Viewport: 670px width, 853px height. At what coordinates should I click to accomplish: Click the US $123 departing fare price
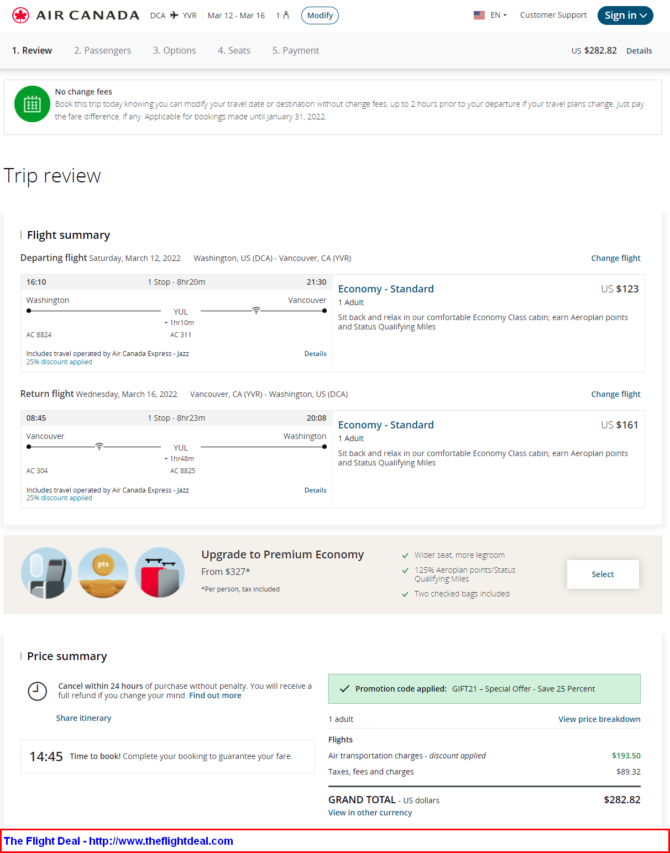(x=619, y=289)
